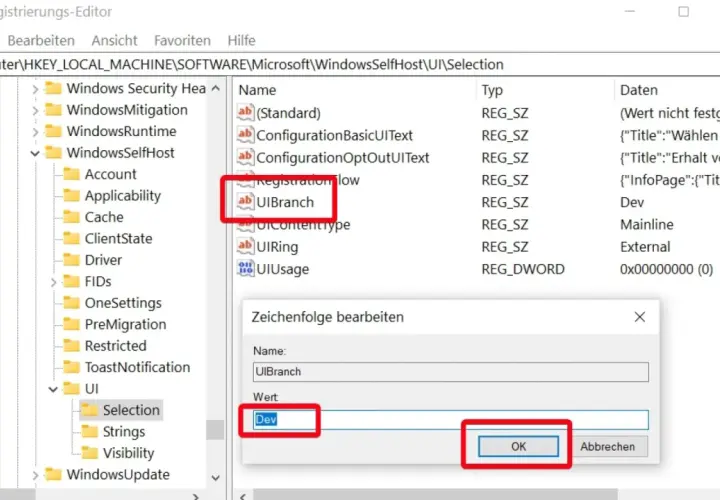
Task: Click the Mainline data cell
Action: coord(647,225)
